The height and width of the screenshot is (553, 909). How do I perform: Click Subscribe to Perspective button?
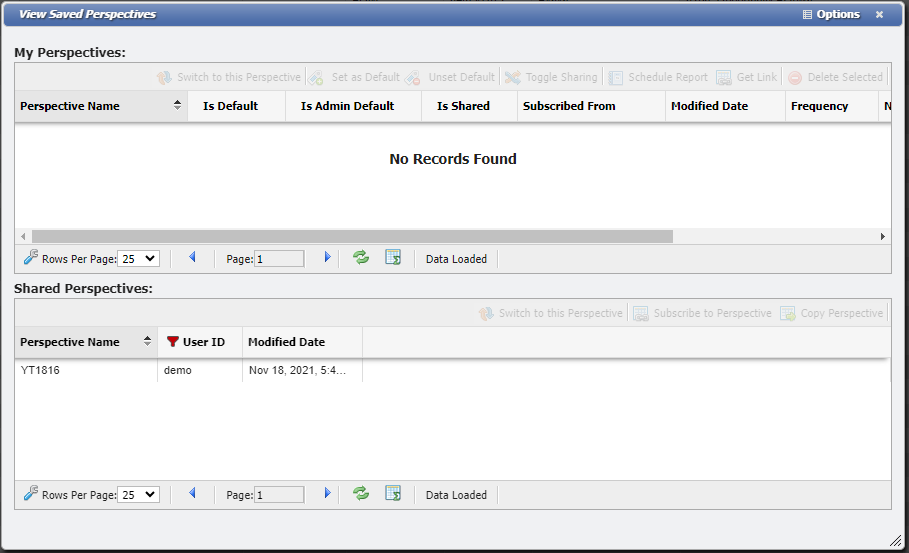(x=703, y=313)
